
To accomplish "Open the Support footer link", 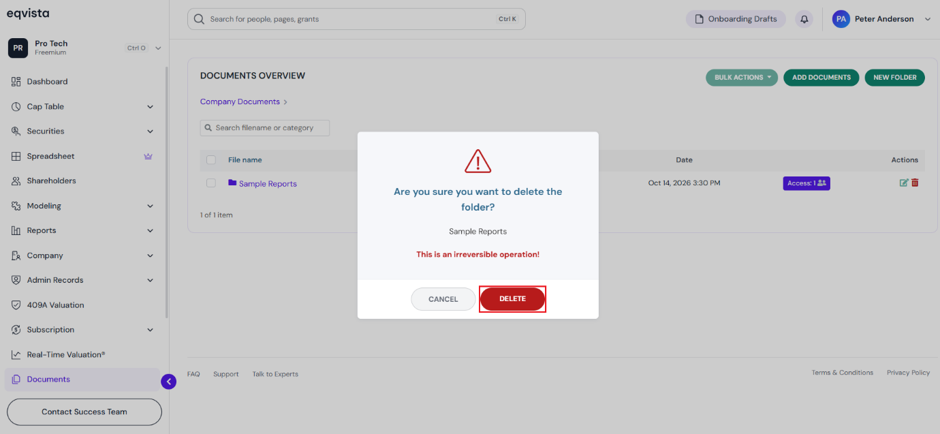I will point(226,374).
